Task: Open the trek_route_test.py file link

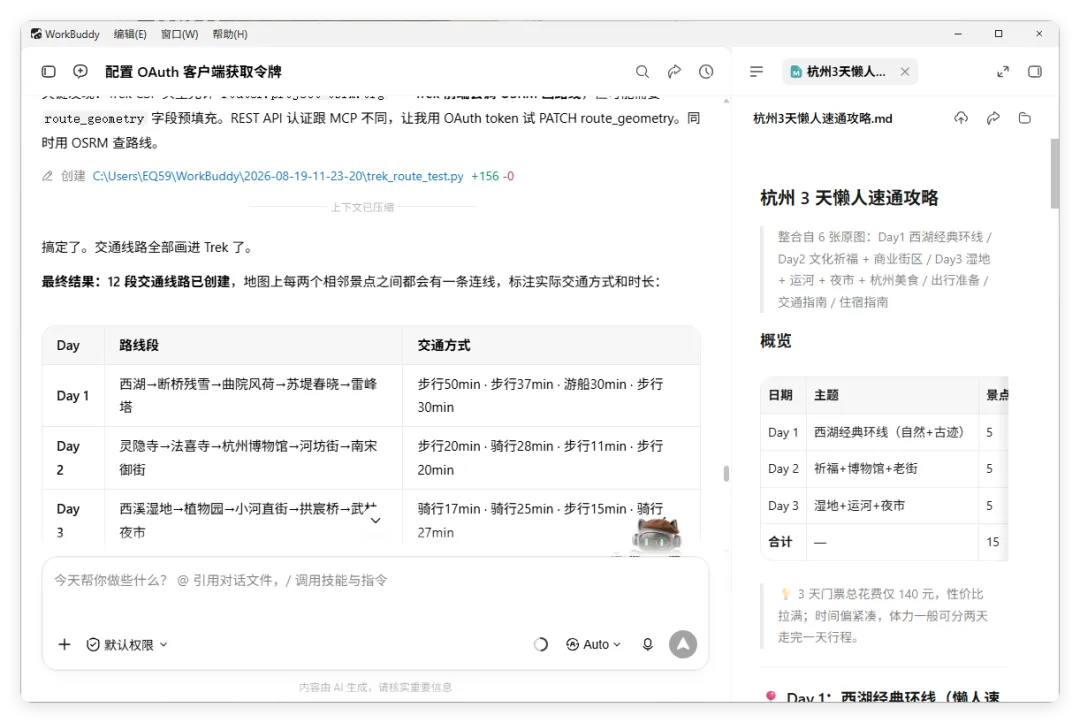Action: (x=278, y=176)
